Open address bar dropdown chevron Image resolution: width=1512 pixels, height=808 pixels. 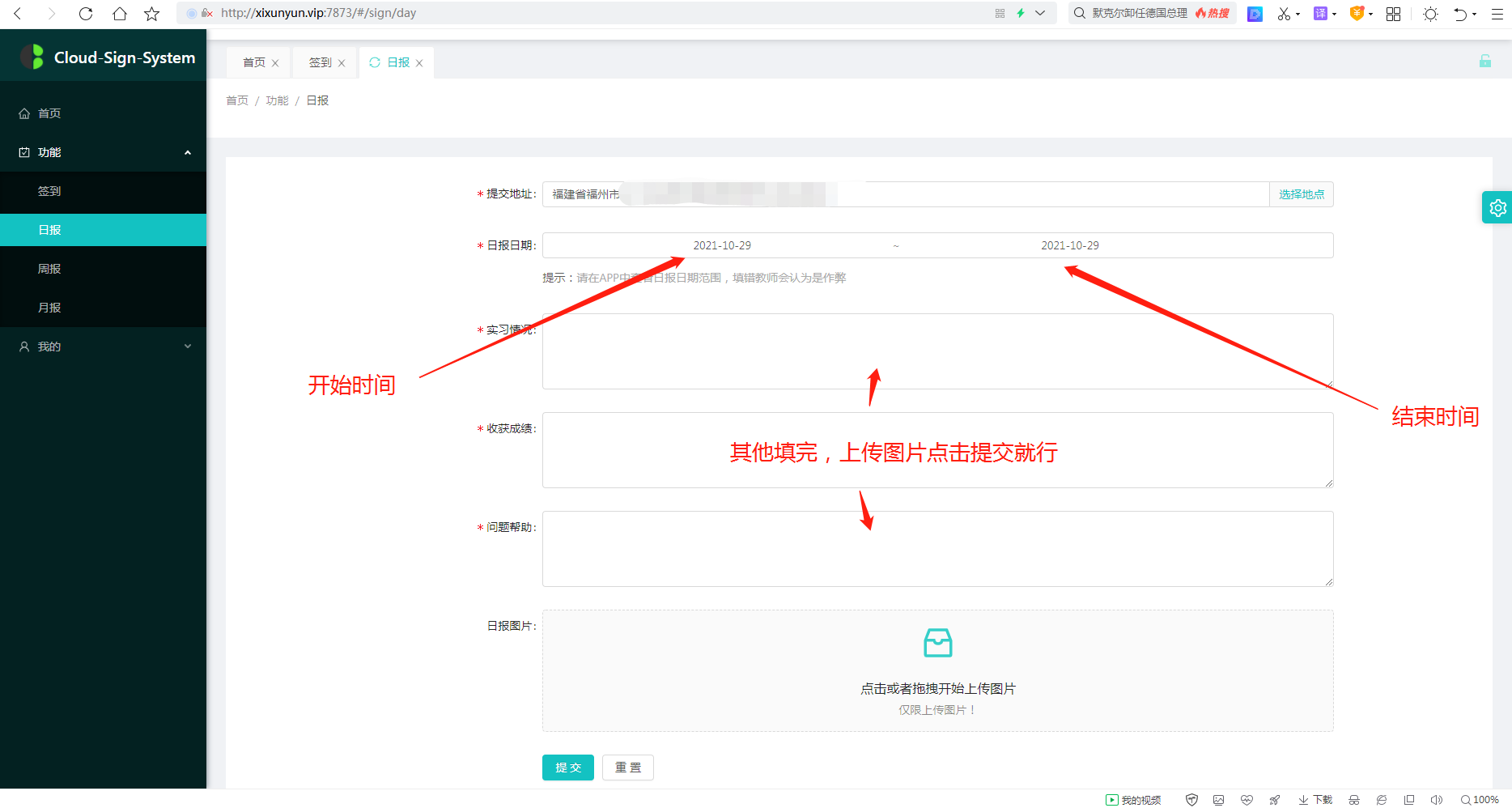coord(1040,13)
